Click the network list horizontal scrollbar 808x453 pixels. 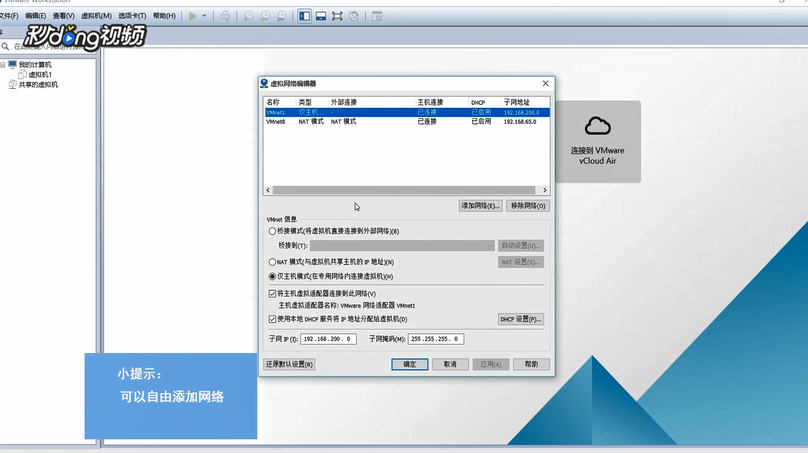[404, 190]
